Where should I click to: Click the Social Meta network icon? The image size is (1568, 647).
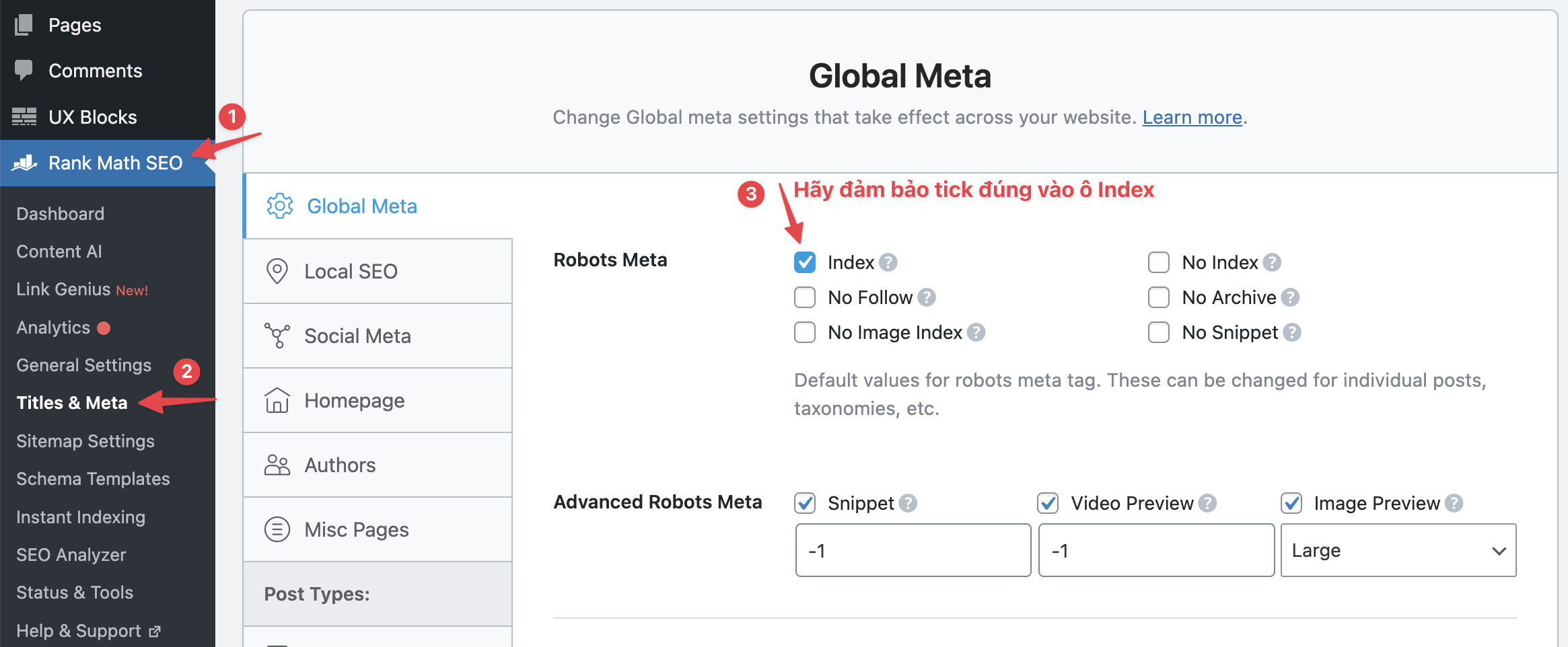(277, 336)
